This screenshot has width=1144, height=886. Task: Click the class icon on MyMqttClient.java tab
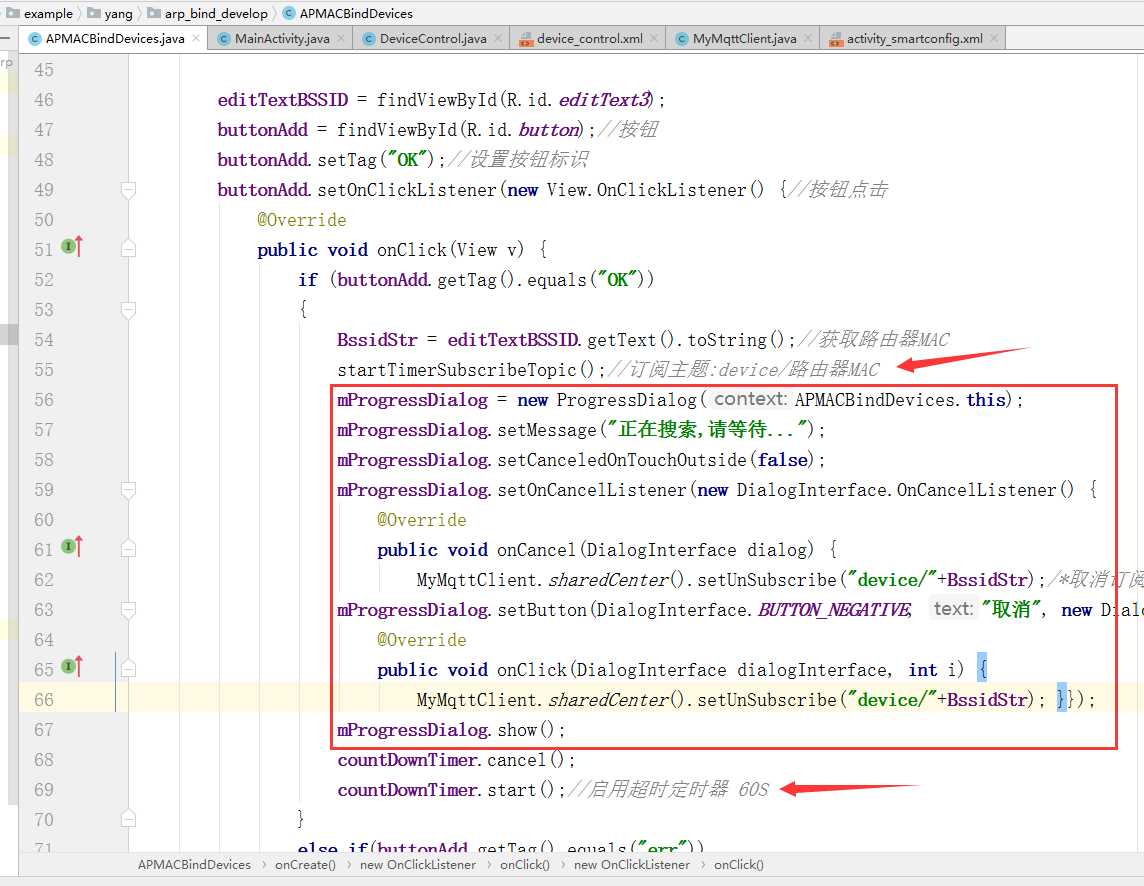click(x=681, y=39)
